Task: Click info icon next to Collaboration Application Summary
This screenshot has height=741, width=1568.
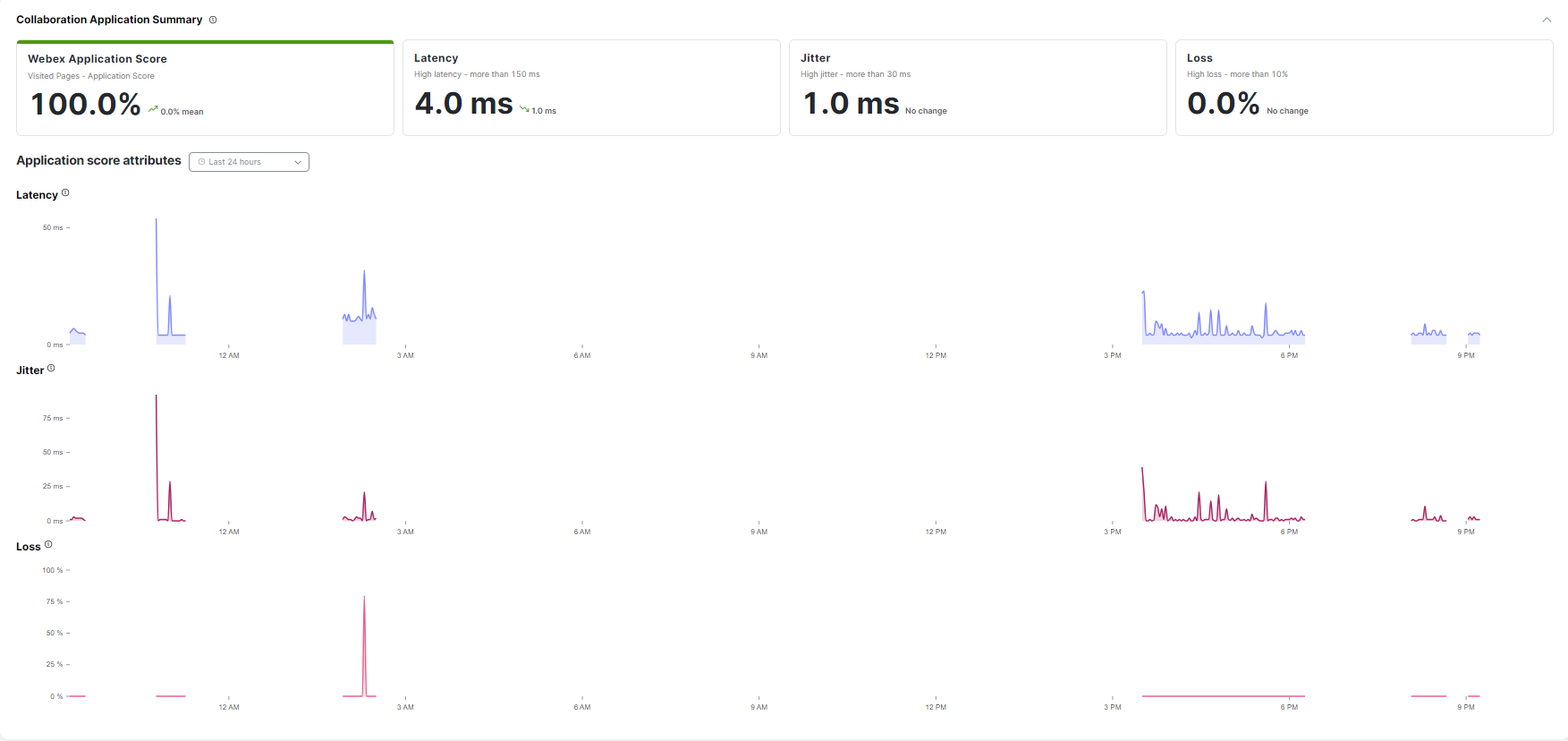Action: pos(213,20)
